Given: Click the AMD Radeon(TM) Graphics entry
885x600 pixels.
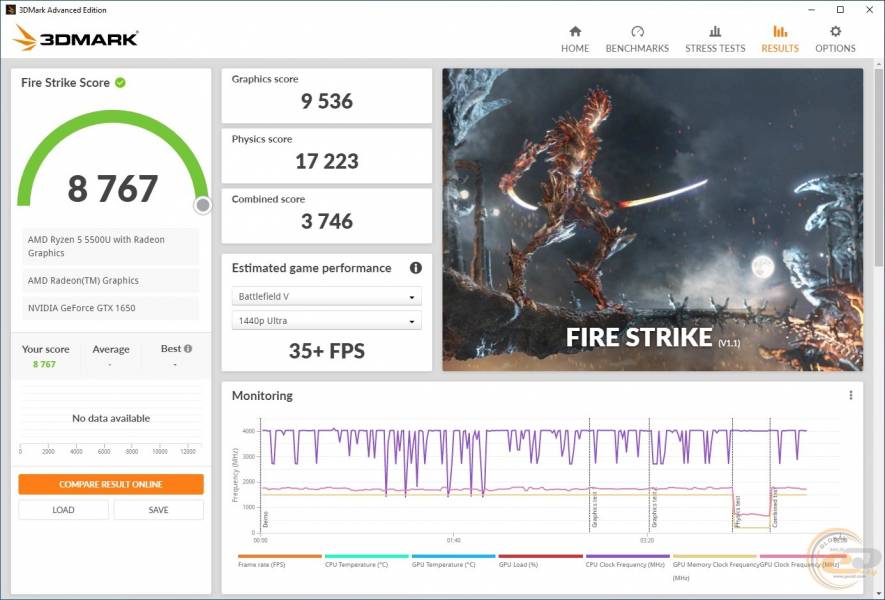Looking at the screenshot, I should [x=111, y=281].
